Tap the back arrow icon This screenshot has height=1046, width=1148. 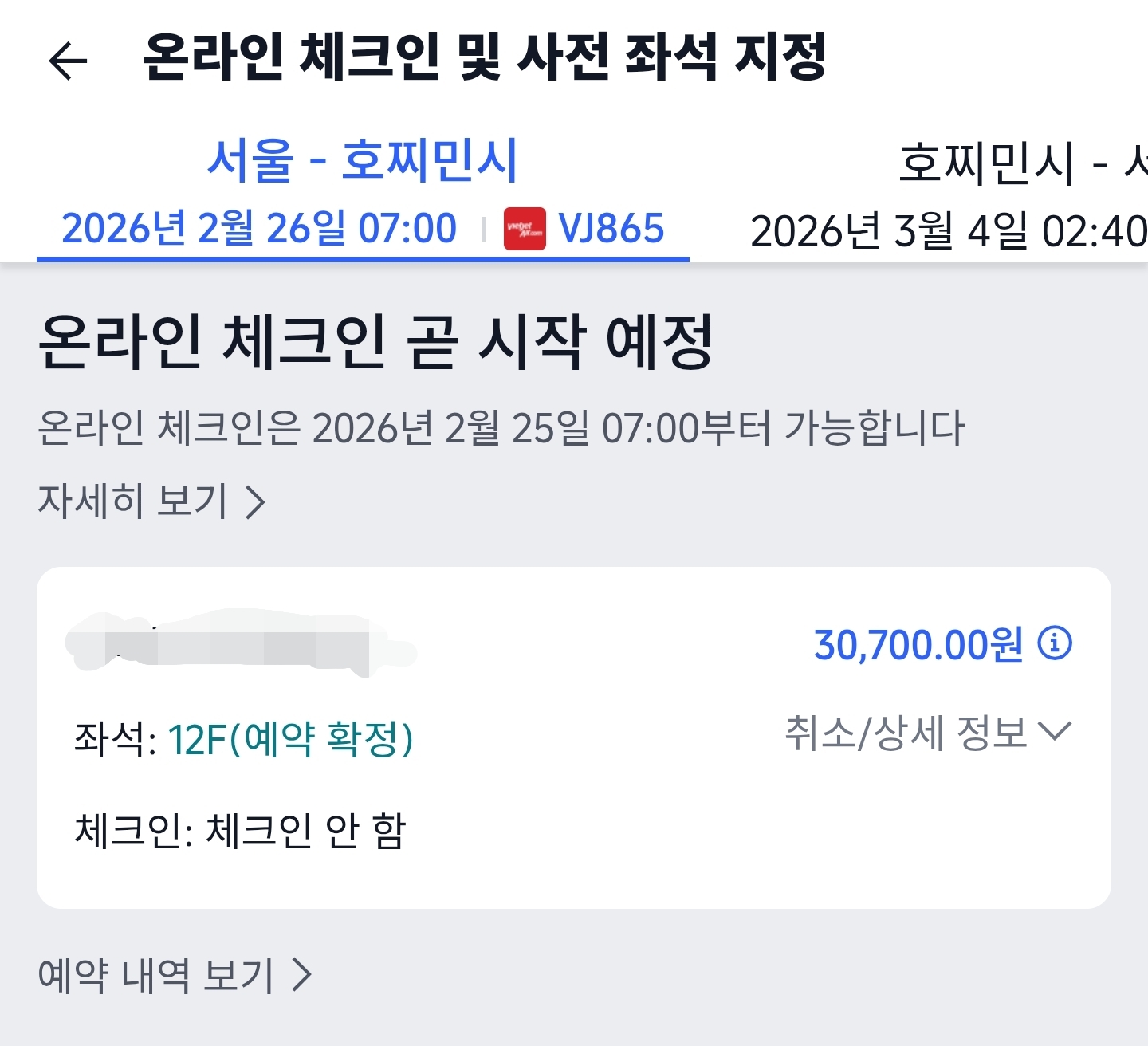67,61
